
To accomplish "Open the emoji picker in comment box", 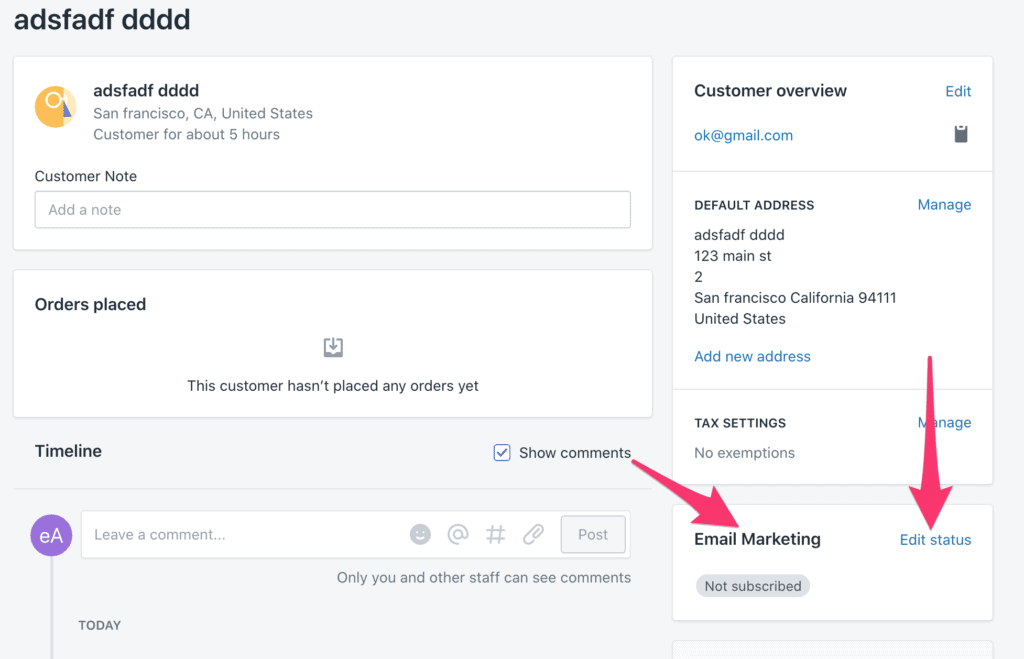I will (420, 534).
